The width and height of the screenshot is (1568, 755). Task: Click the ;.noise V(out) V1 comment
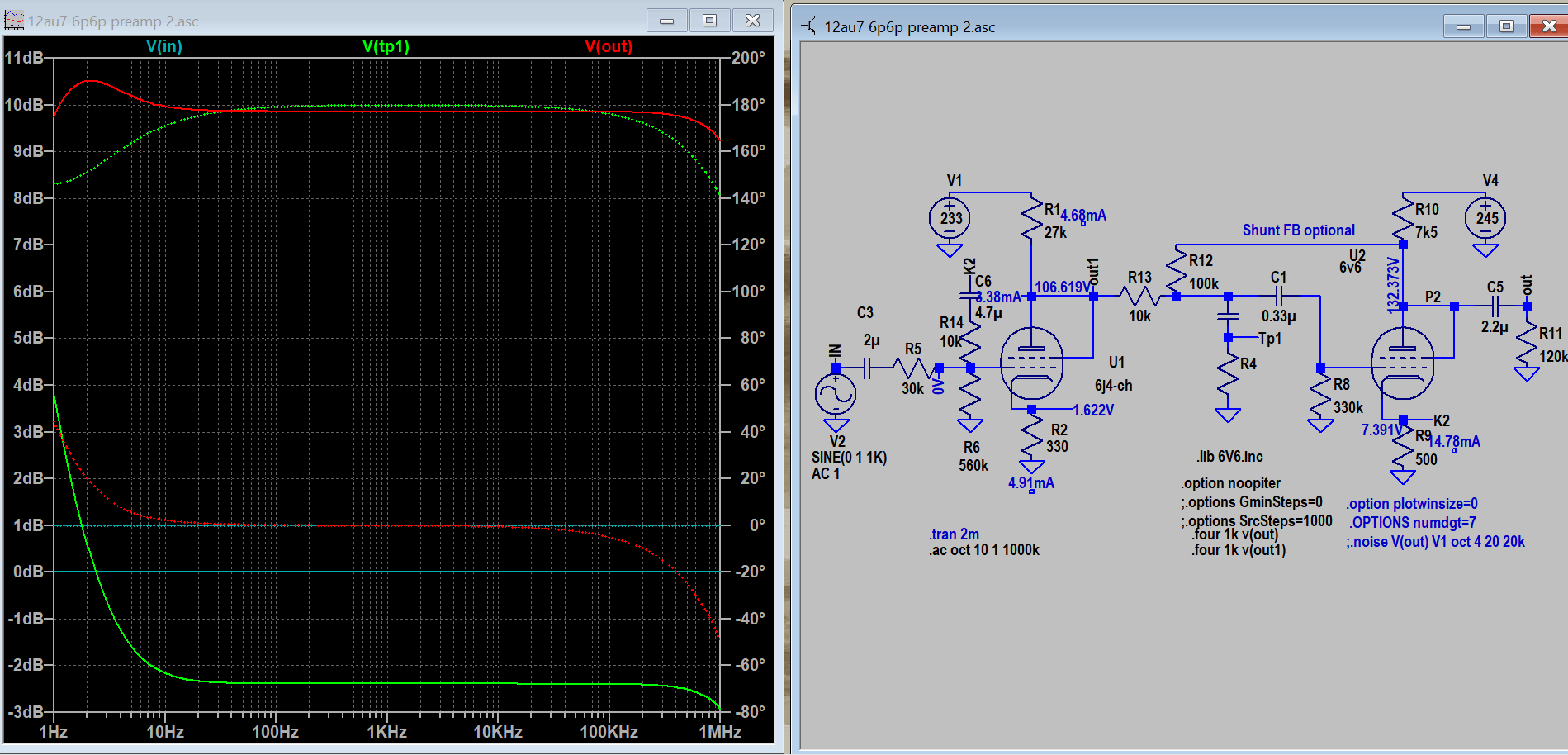click(1436, 542)
